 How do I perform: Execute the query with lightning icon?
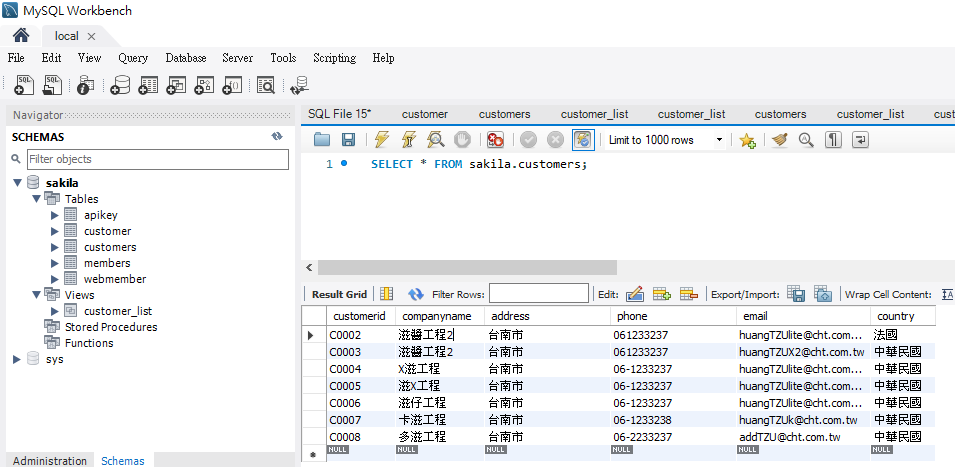click(x=382, y=140)
